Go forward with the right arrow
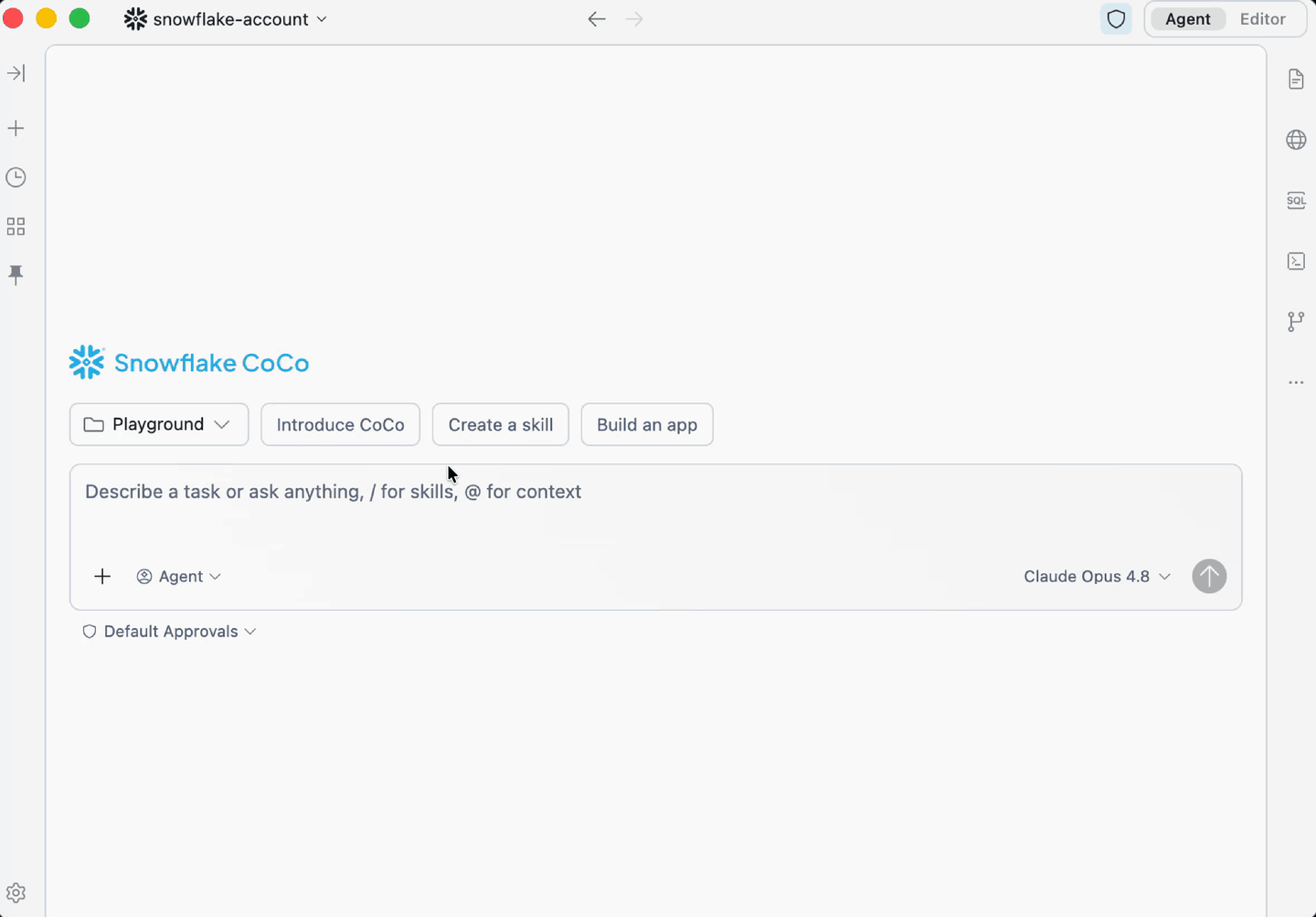Screen dimensions: 1316x917 tap(634, 19)
